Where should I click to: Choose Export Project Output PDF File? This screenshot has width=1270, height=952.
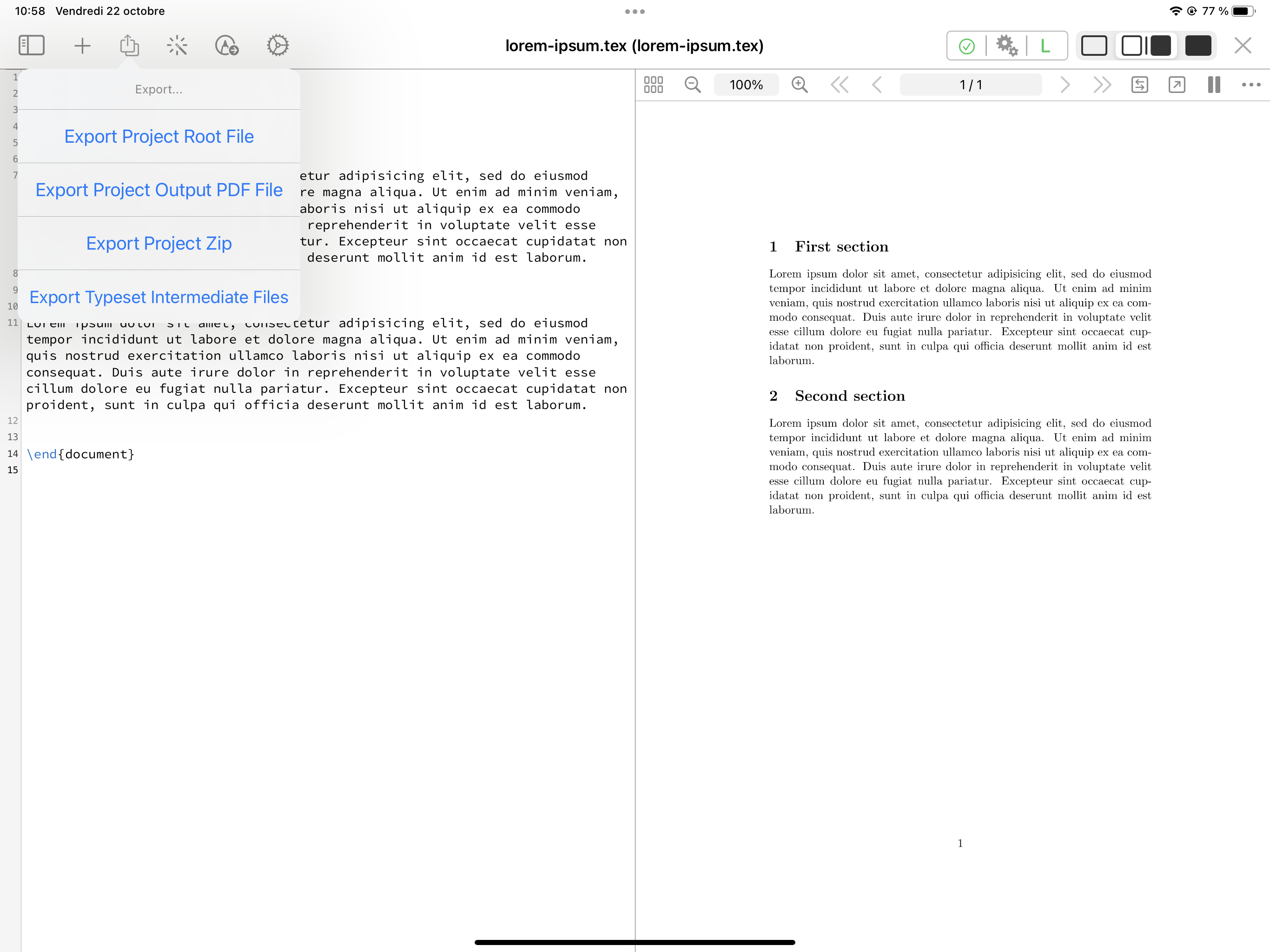tap(159, 190)
